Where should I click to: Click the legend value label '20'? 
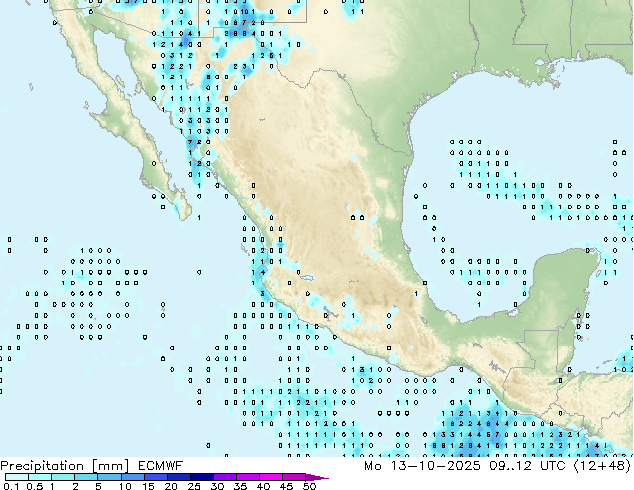[171, 486]
